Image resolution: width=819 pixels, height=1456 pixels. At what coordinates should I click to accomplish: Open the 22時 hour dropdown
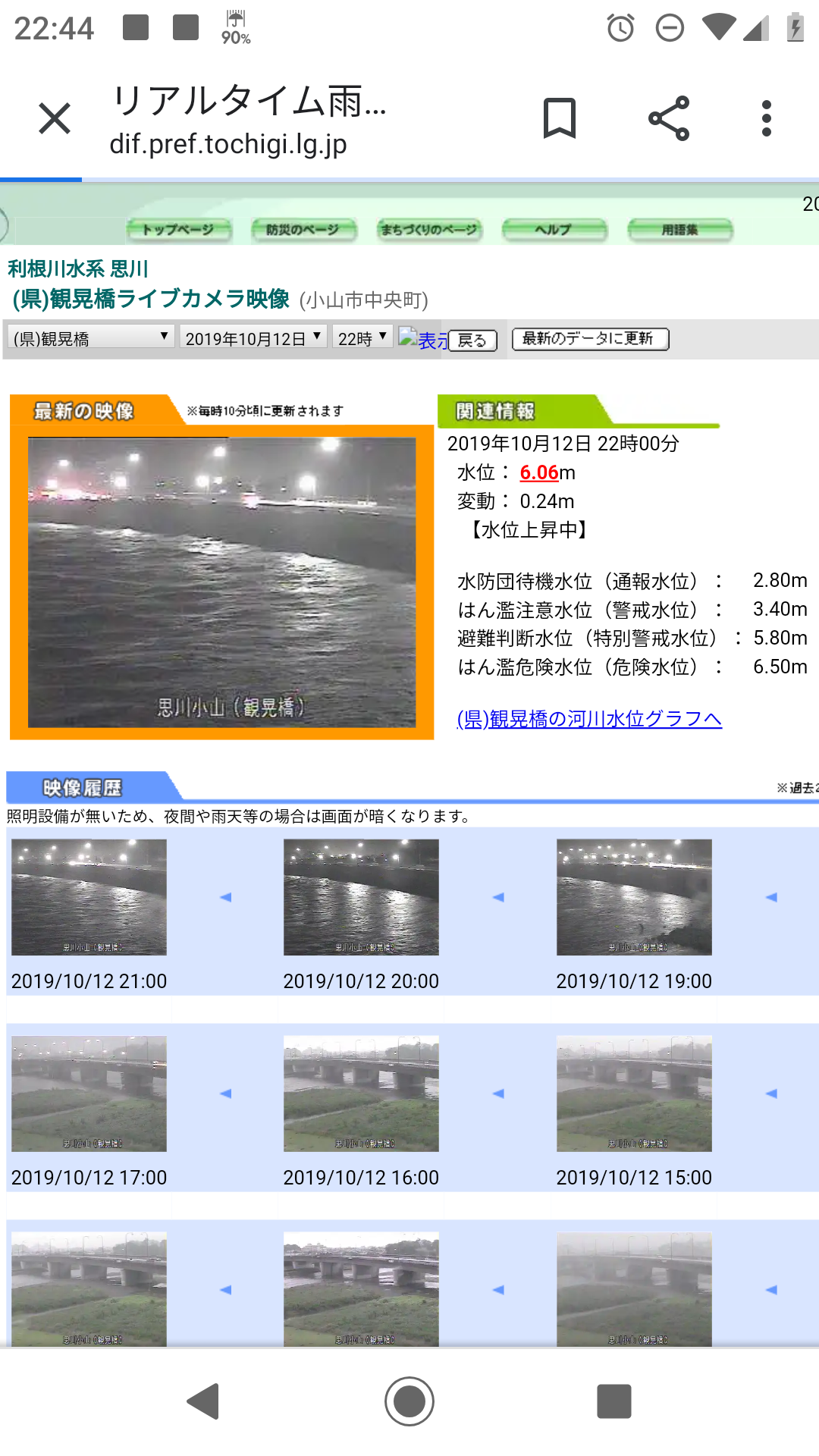pyautogui.click(x=362, y=338)
